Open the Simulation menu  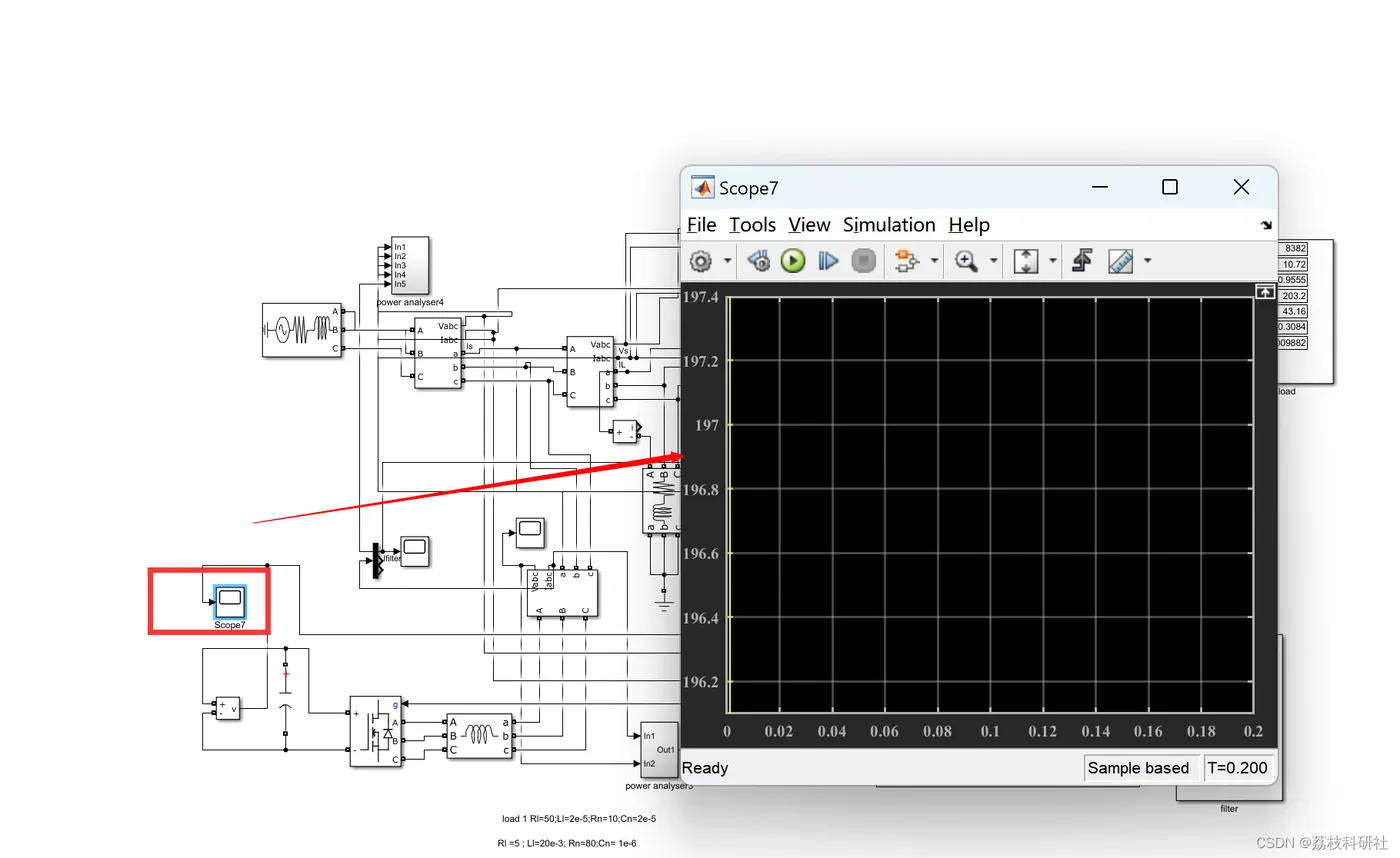(888, 225)
